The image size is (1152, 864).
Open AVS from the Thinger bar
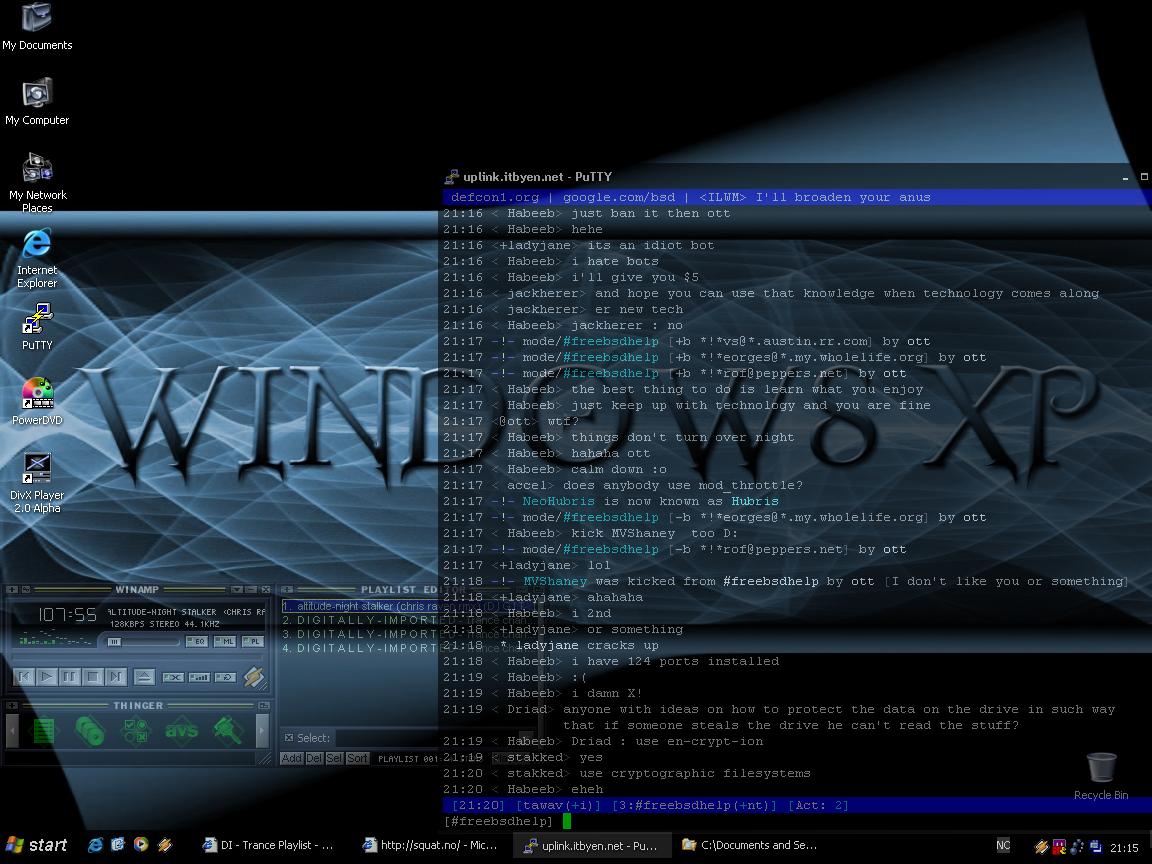pos(181,730)
